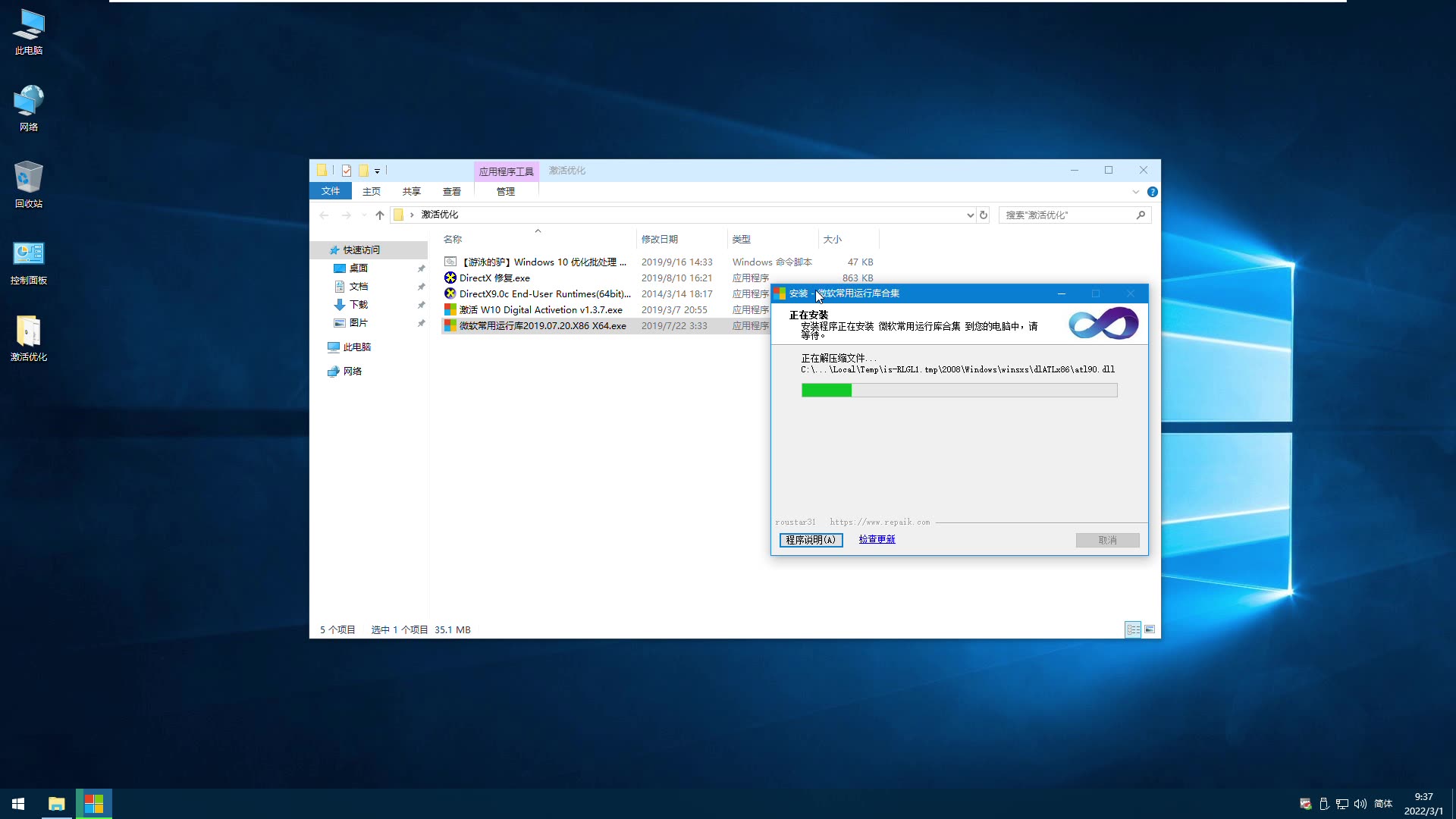
Task: Refresh the folder address bar
Action: pyautogui.click(x=984, y=215)
